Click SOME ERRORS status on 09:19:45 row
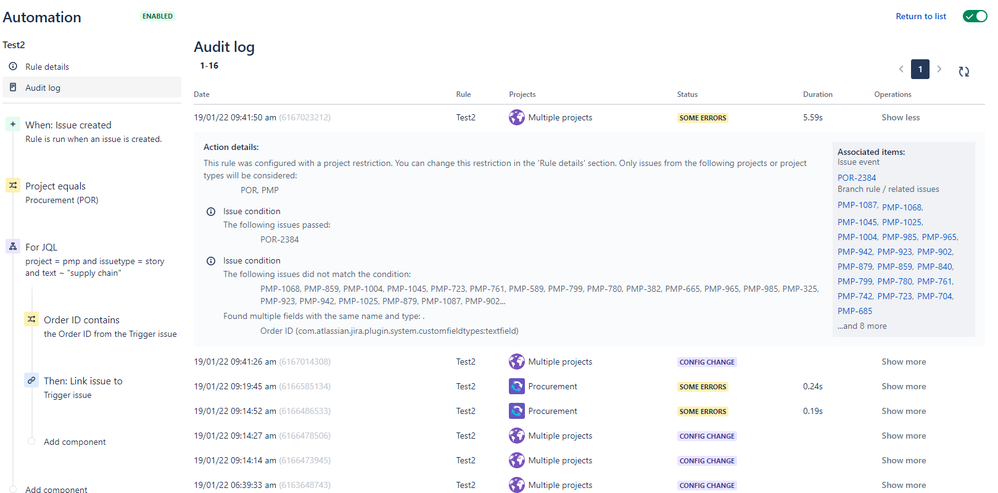This screenshot has width=998, height=493. 702,387
